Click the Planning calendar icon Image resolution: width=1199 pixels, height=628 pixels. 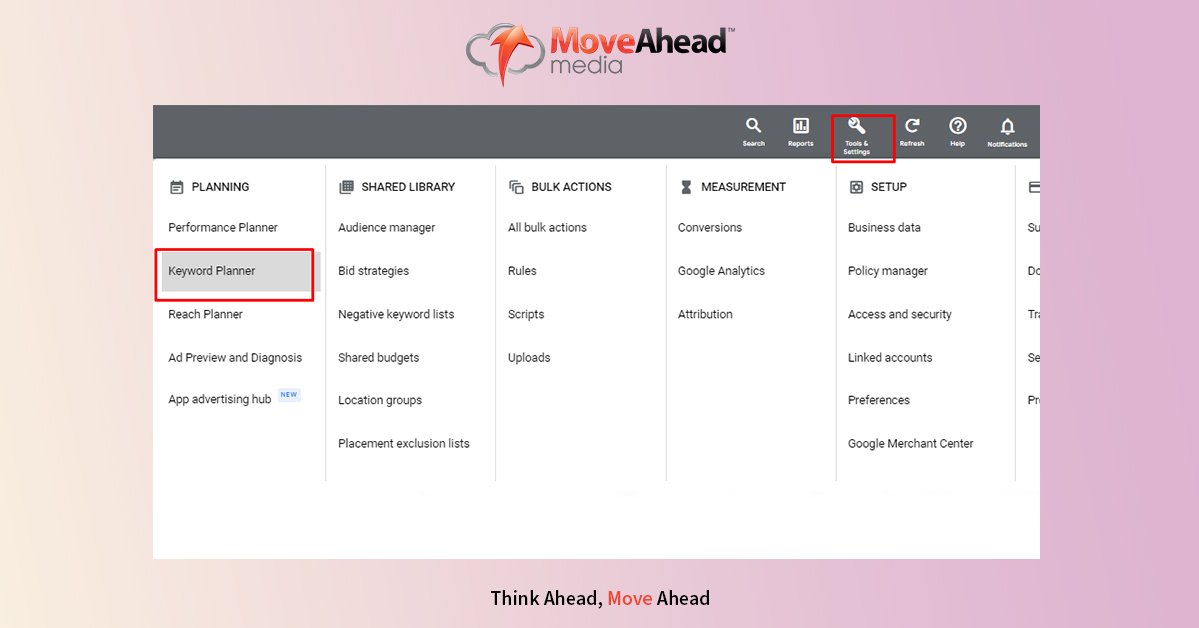[177, 187]
